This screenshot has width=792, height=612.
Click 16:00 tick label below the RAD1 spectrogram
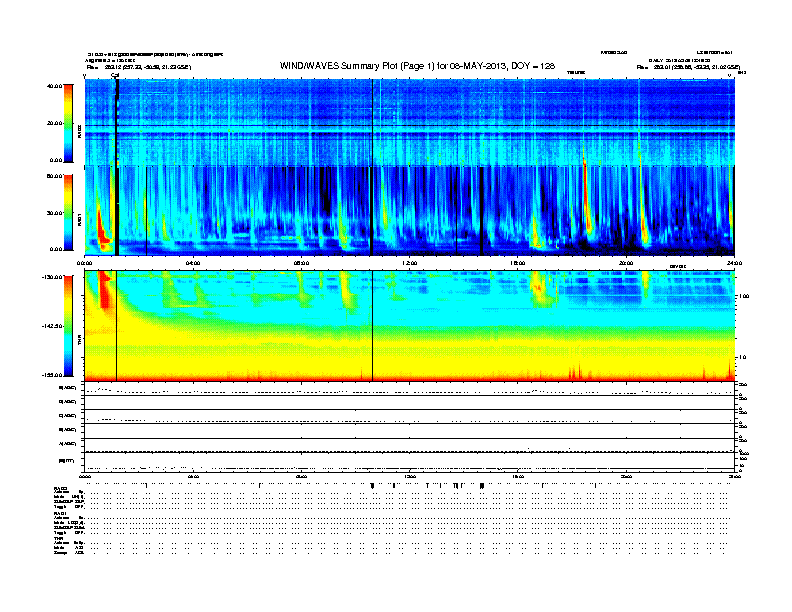pos(518,263)
